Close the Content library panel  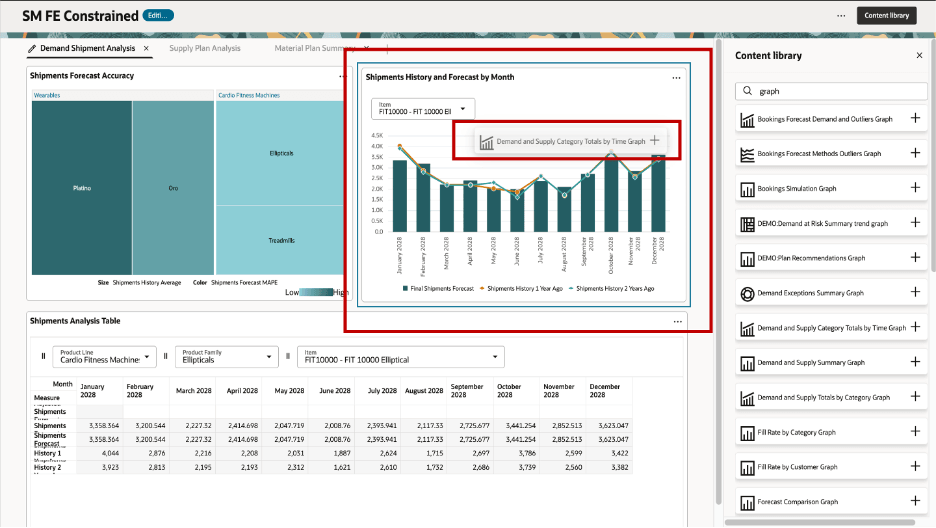pyautogui.click(x=919, y=55)
